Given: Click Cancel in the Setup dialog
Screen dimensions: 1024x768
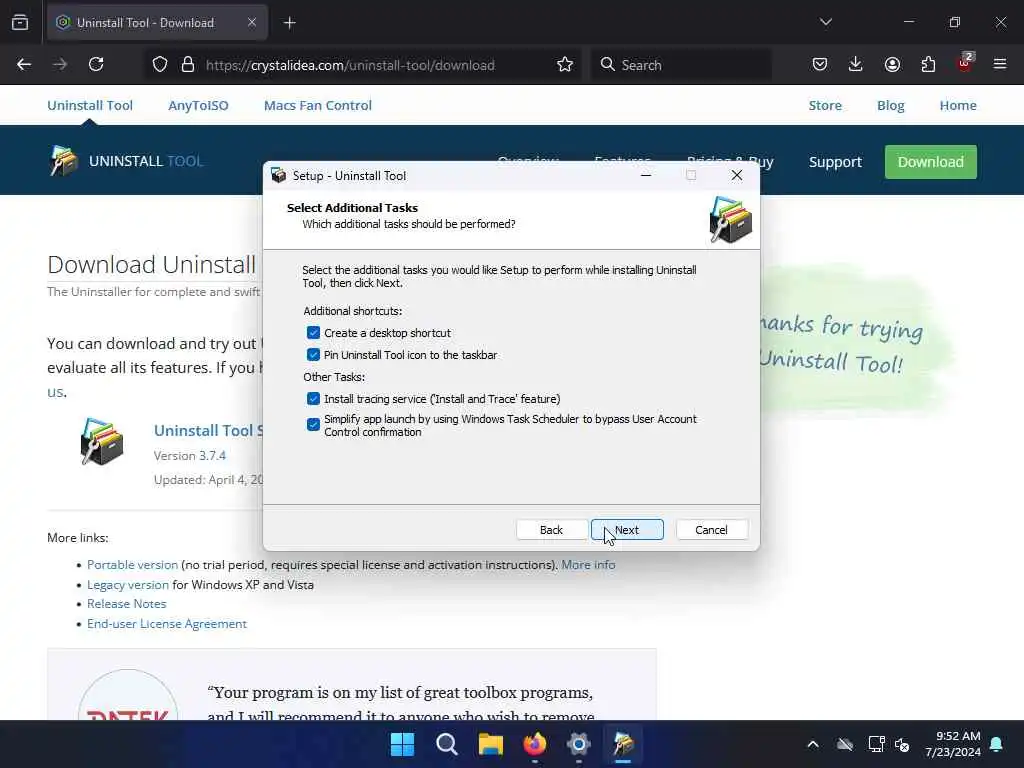Looking at the screenshot, I should click(x=711, y=530).
